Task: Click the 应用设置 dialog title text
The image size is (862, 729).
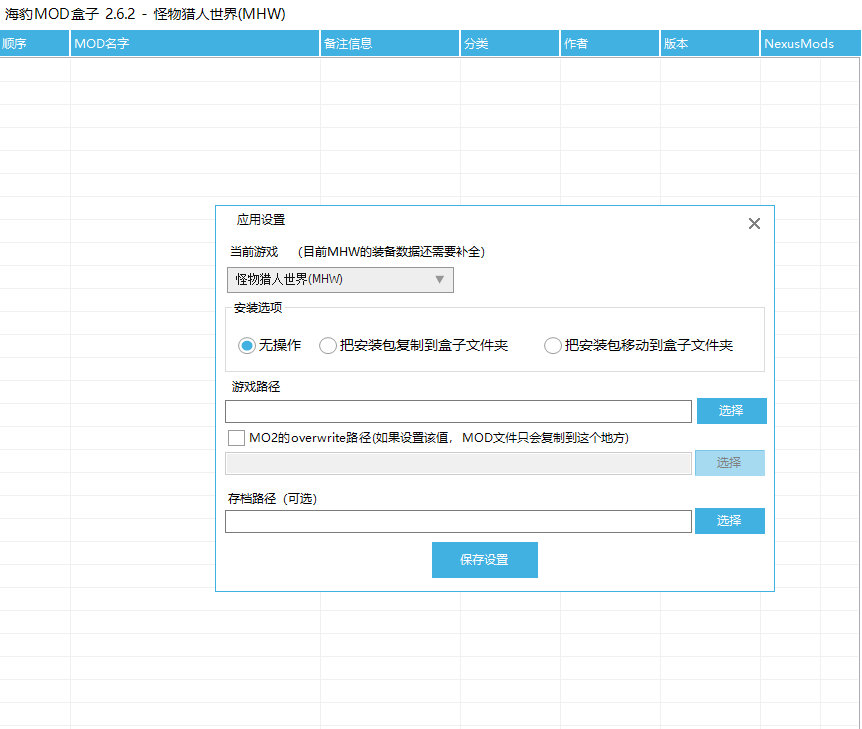Action: click(261, 220)
